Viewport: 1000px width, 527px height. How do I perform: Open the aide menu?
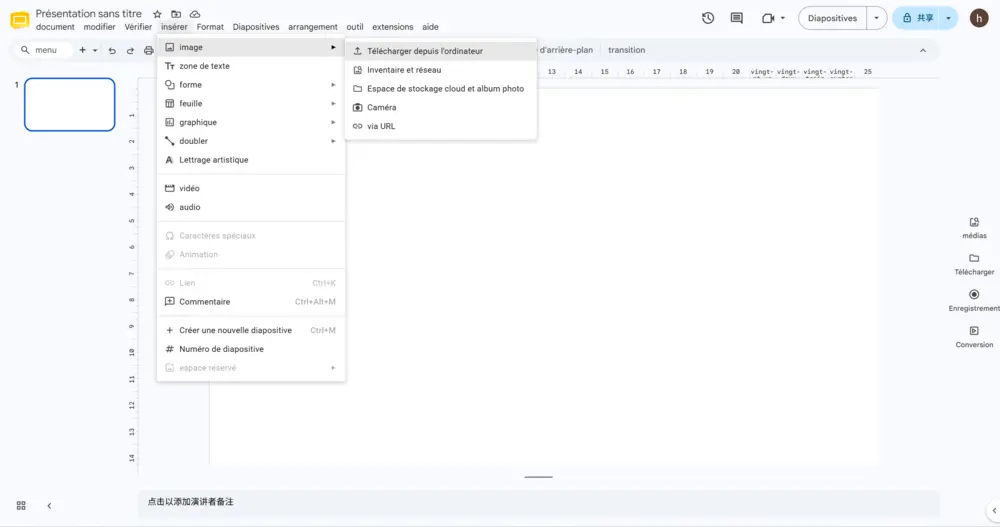click(430, 27)
